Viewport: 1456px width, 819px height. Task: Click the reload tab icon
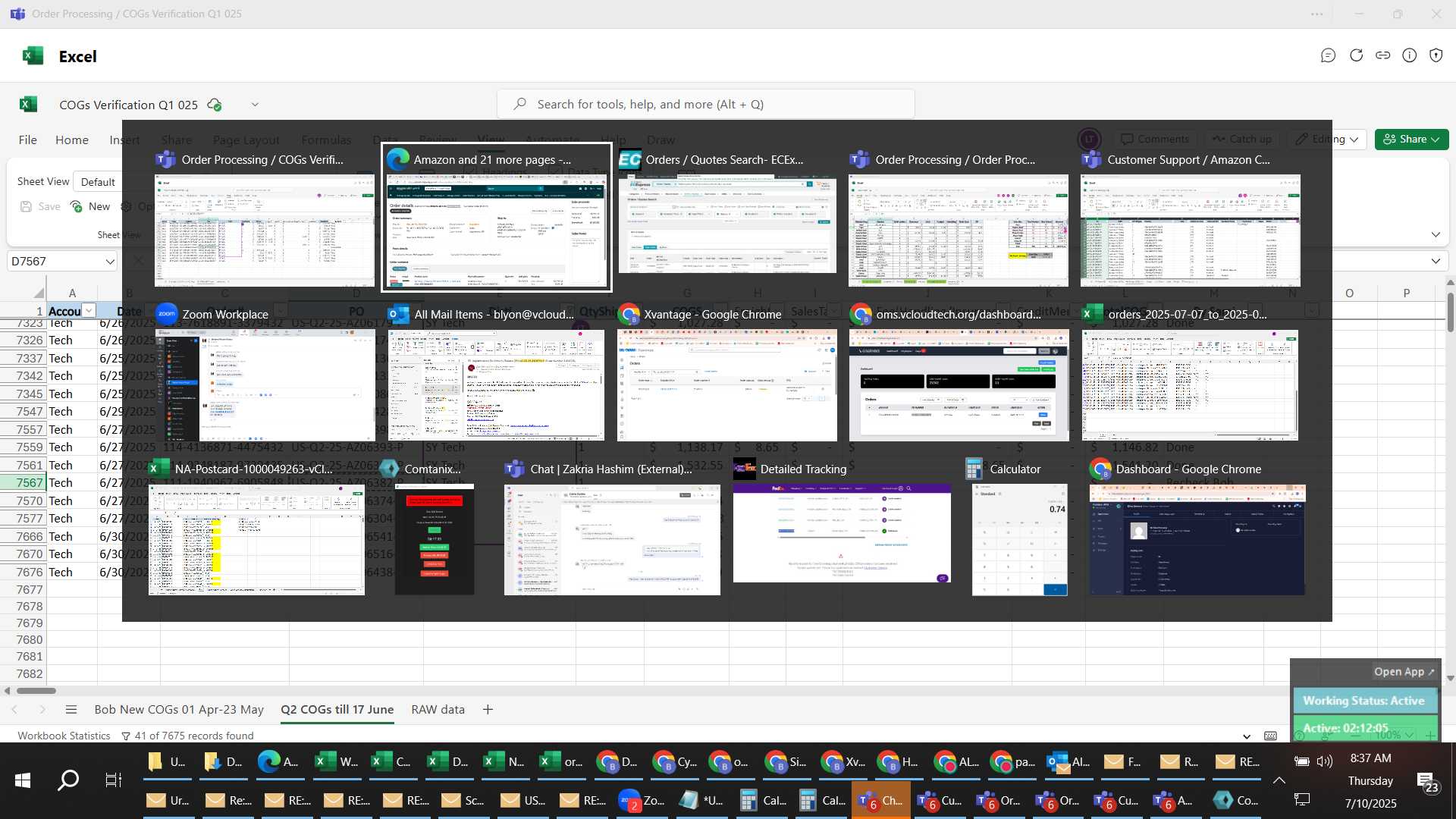click(x=1356, y=55)
